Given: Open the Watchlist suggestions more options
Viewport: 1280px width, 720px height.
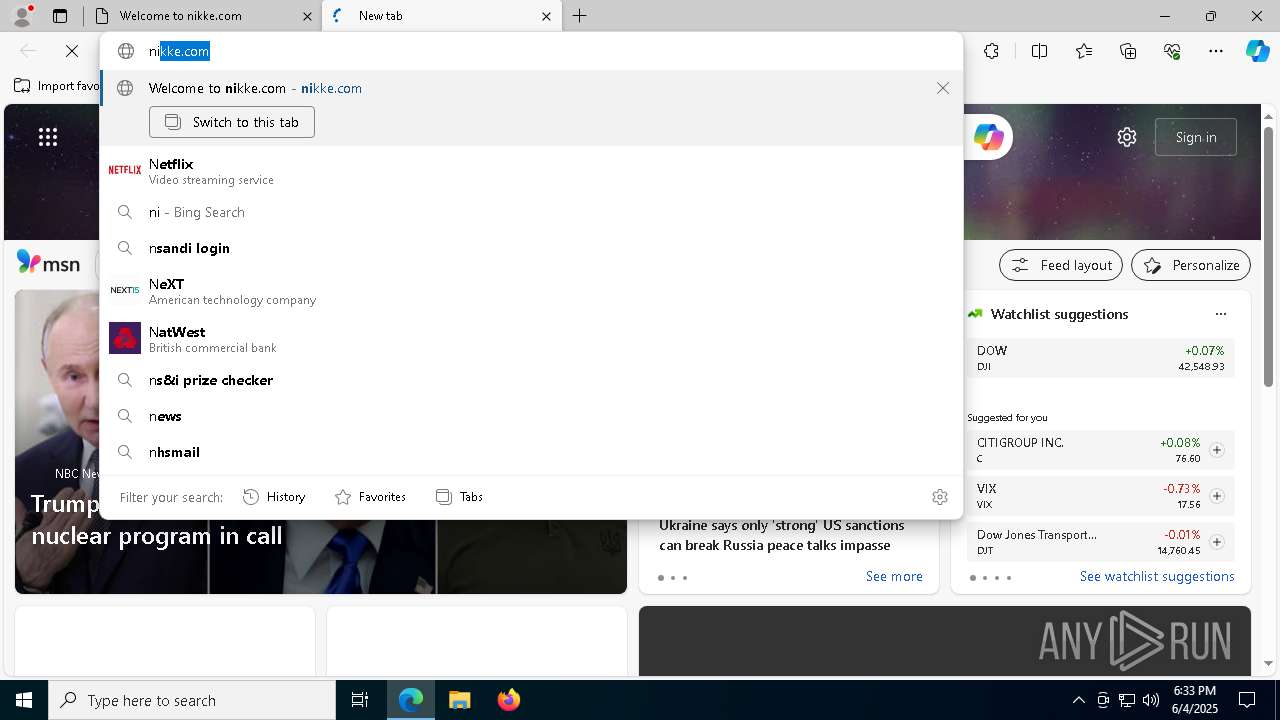Looking at the screenshot, I should pos(1221,314).
